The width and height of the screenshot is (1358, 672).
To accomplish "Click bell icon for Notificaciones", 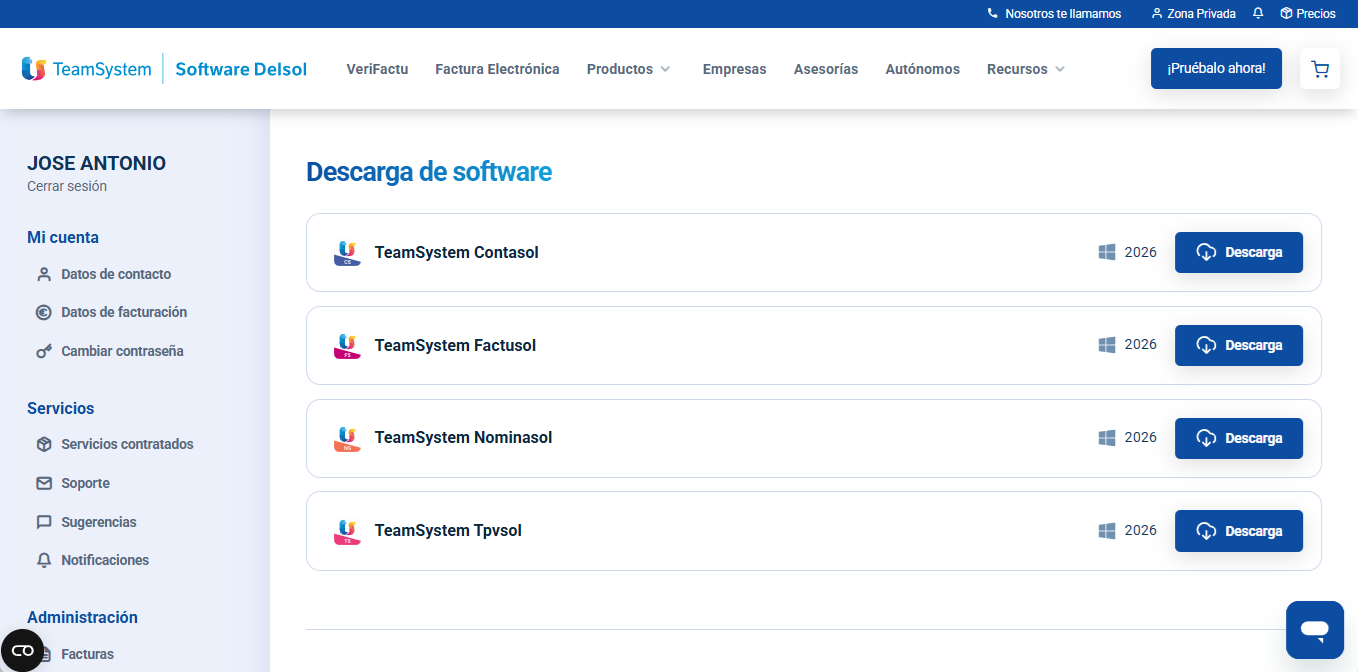I will (44, 560).
